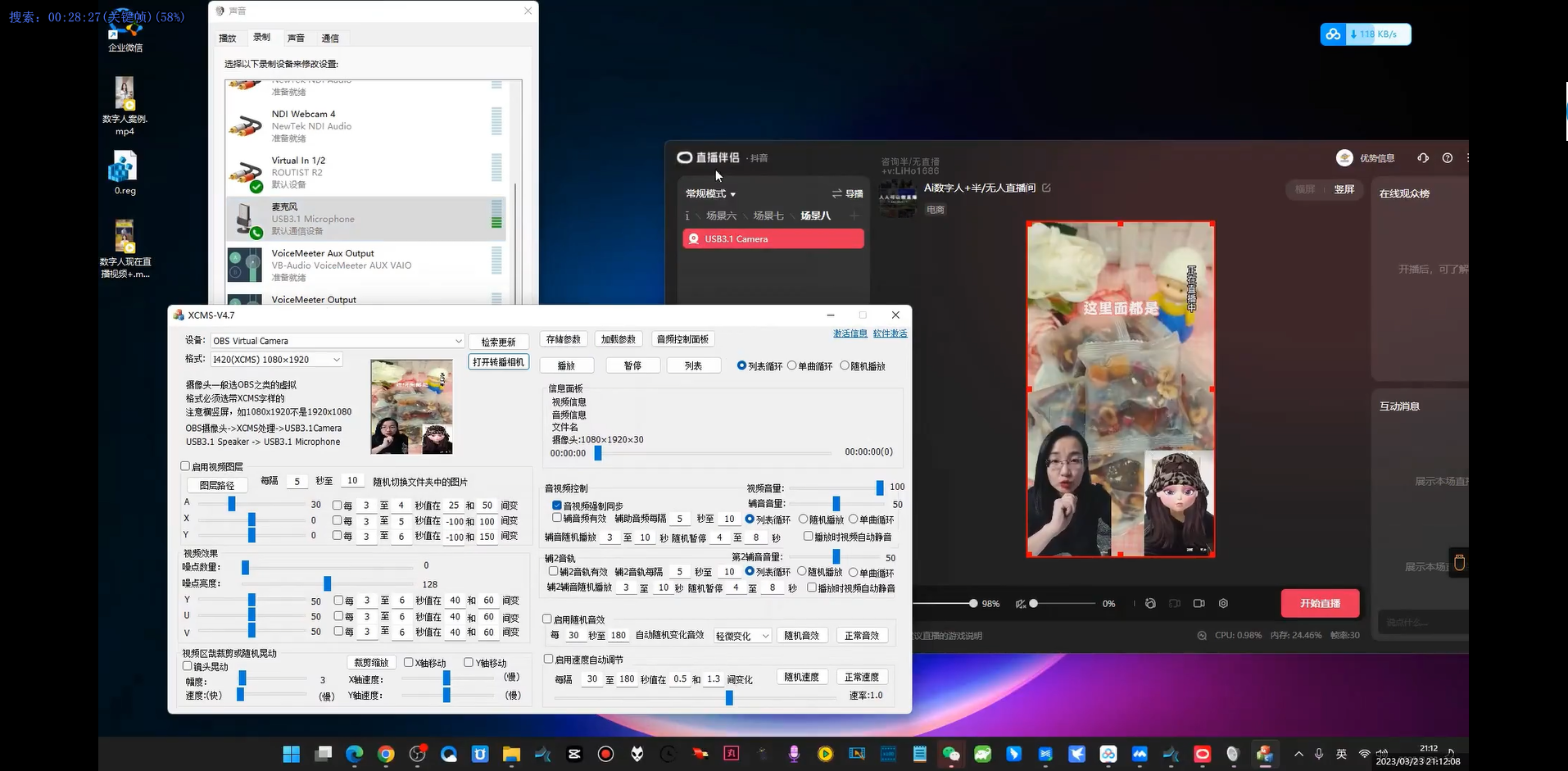Open settings gear in Live Companion toolbar

point(1223,603)
